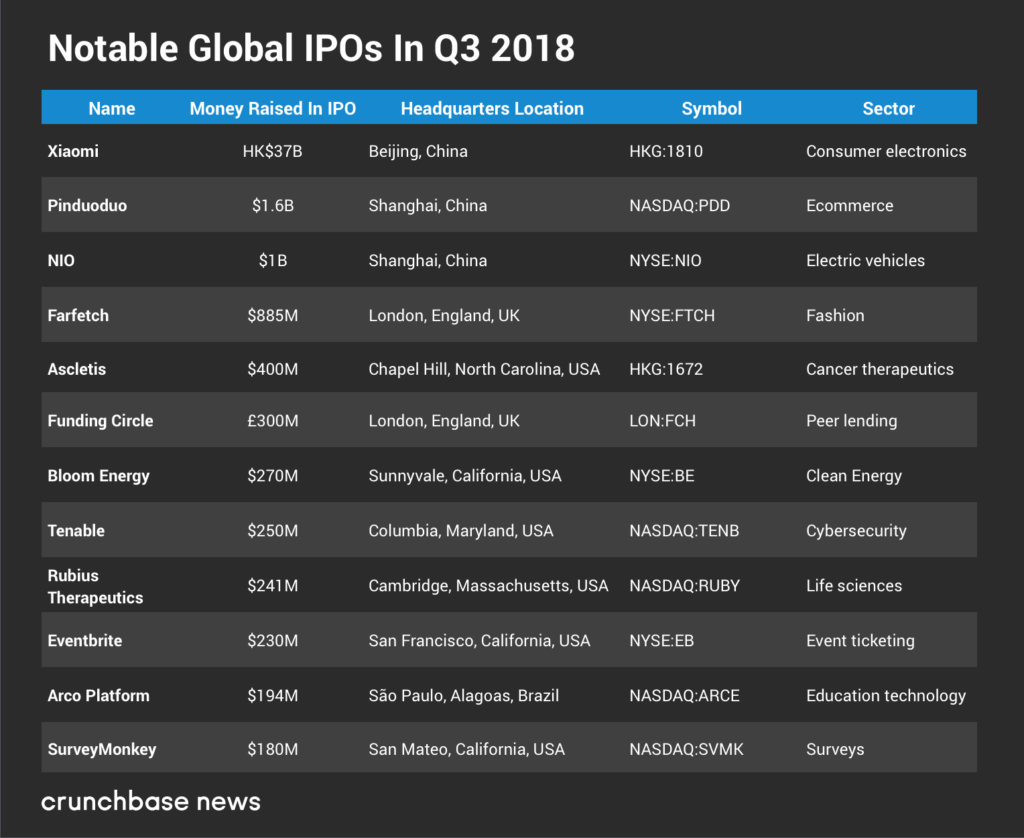Click the £300M Funding Circle amount
The height and width of the screenshot is (838, 1024).
[x=272, y=421]
